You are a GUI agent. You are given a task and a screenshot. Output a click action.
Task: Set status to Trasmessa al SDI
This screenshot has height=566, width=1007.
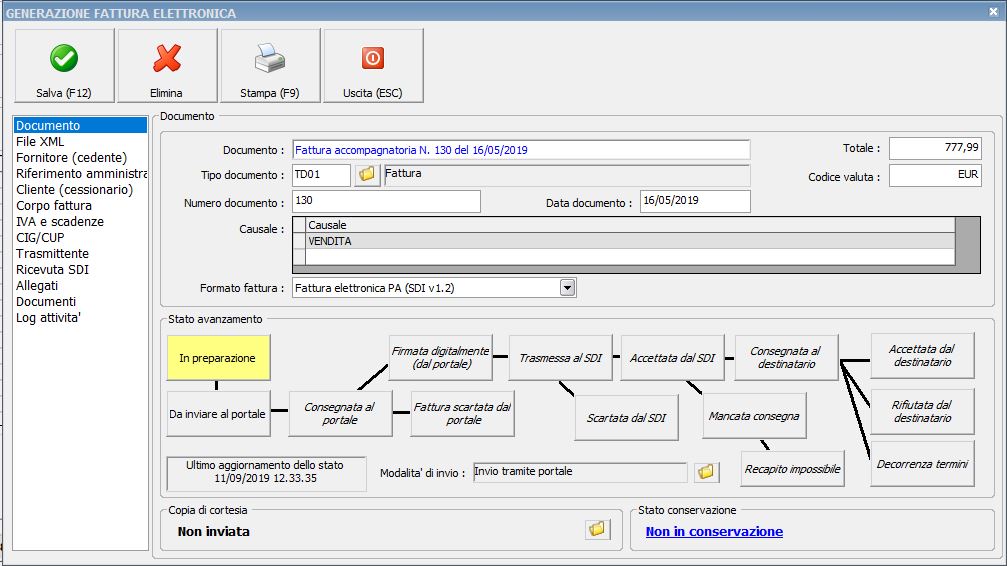[x=561, y=358]
